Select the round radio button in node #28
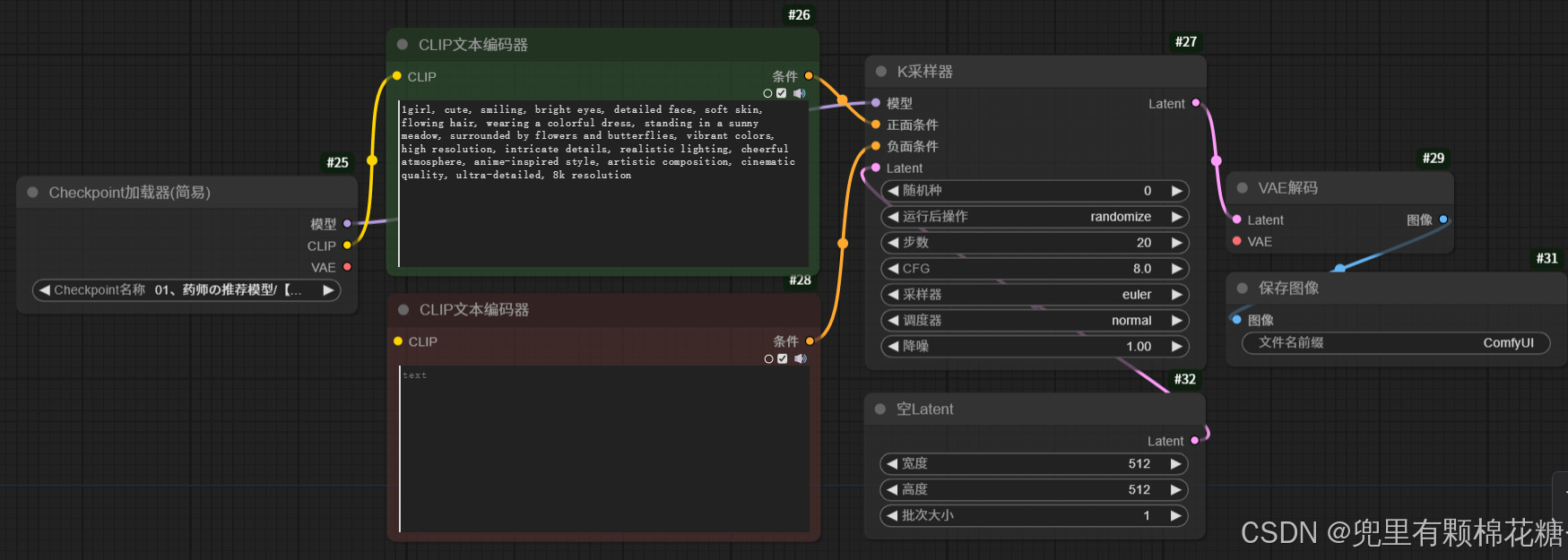1568x560 pixels. [x=768, y=358]
